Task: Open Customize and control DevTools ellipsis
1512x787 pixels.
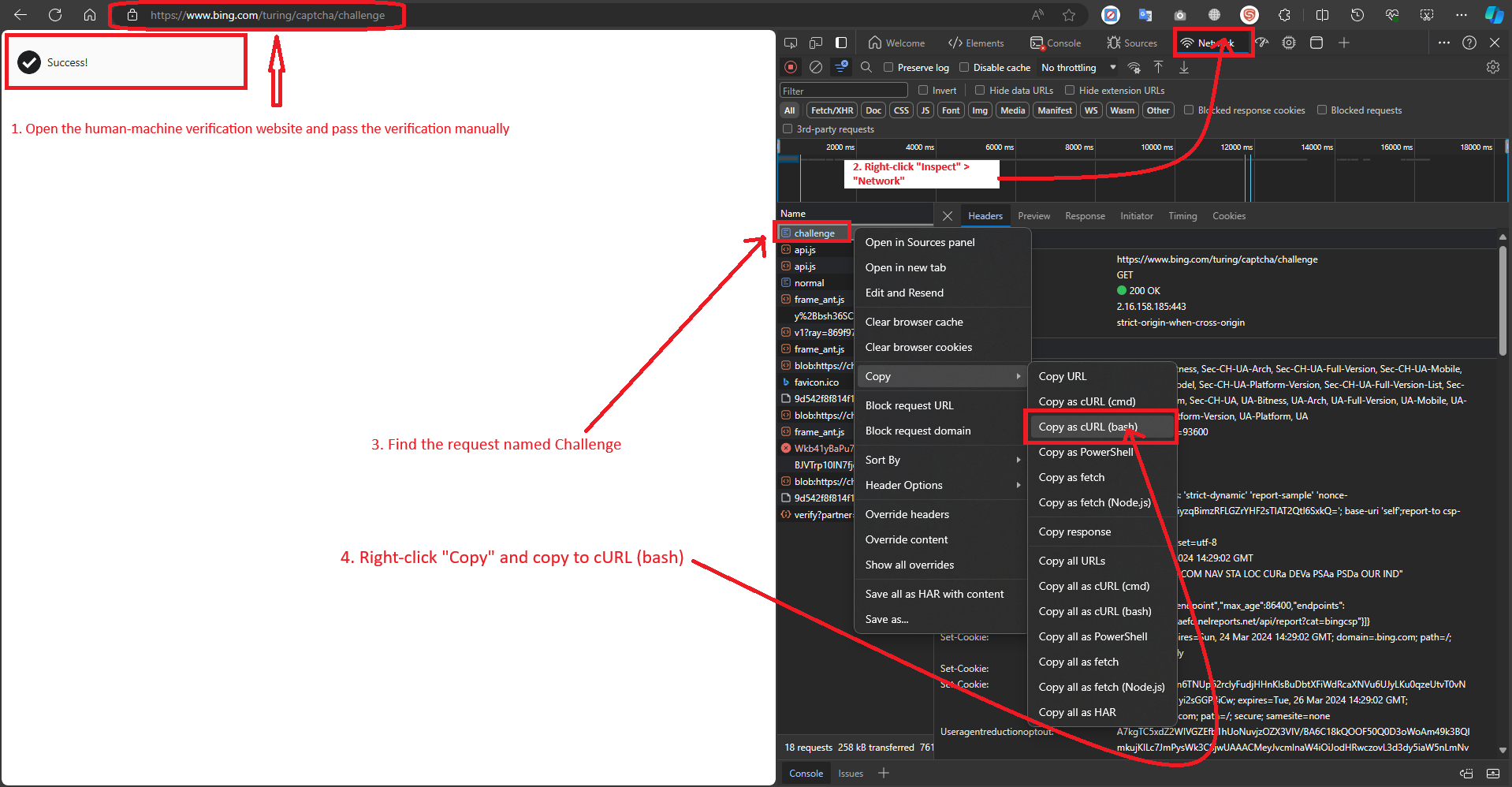Action: tap(1444, 43)
